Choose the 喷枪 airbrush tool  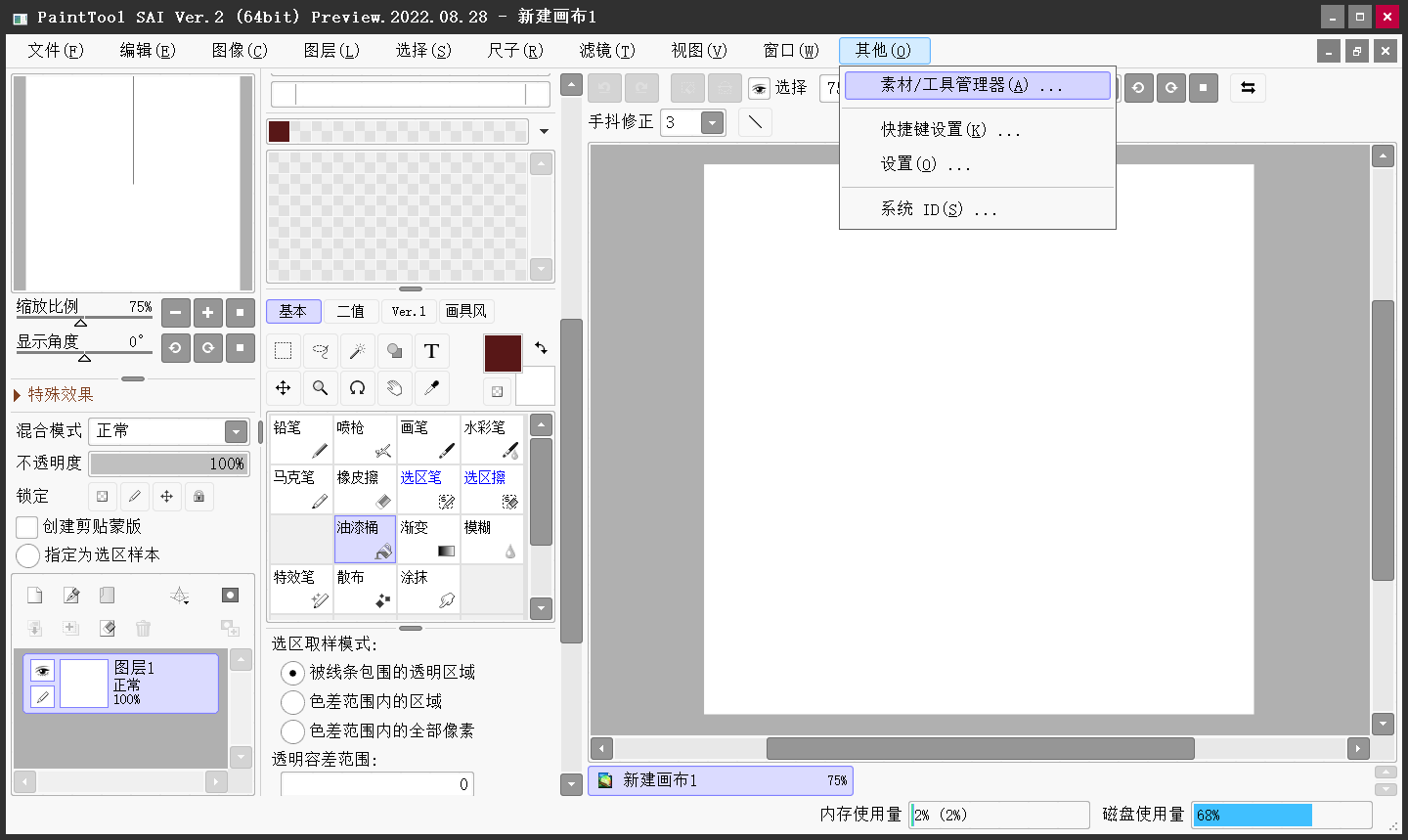365,439
